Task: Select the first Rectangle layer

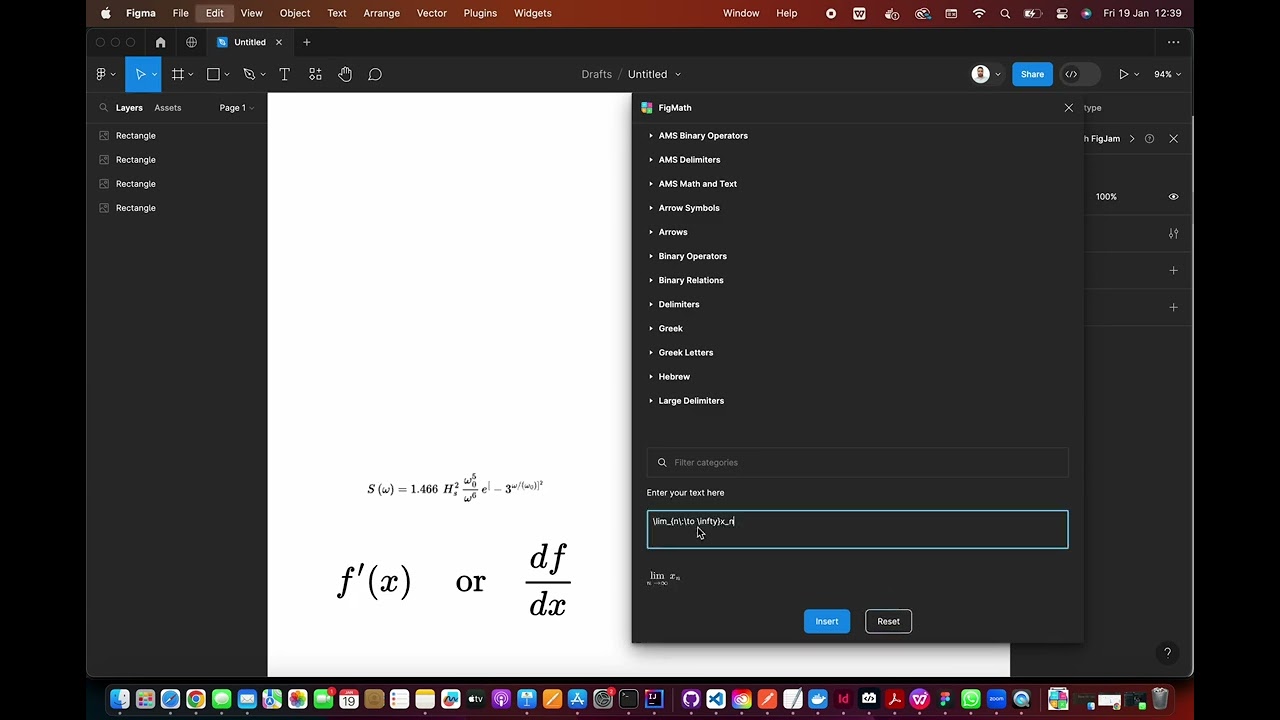Action: click(135, 136)
